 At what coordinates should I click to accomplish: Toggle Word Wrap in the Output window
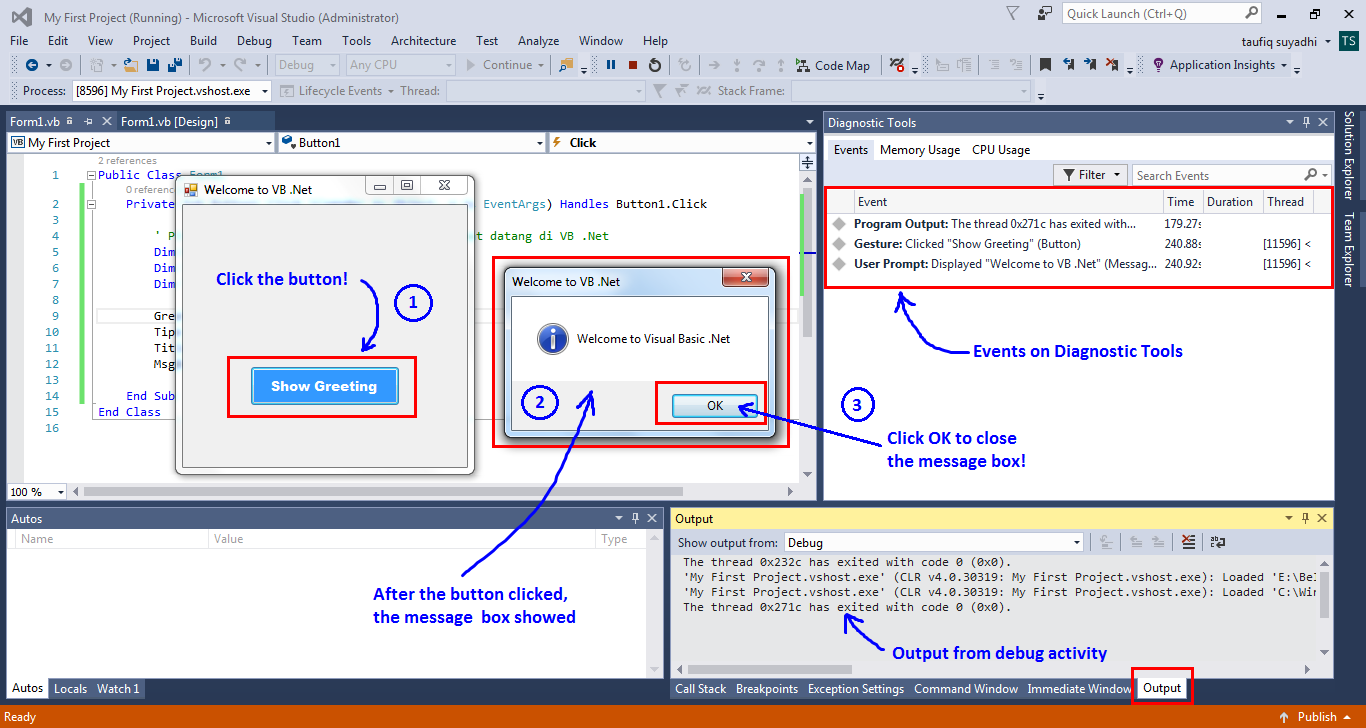tap(1218, 541)
